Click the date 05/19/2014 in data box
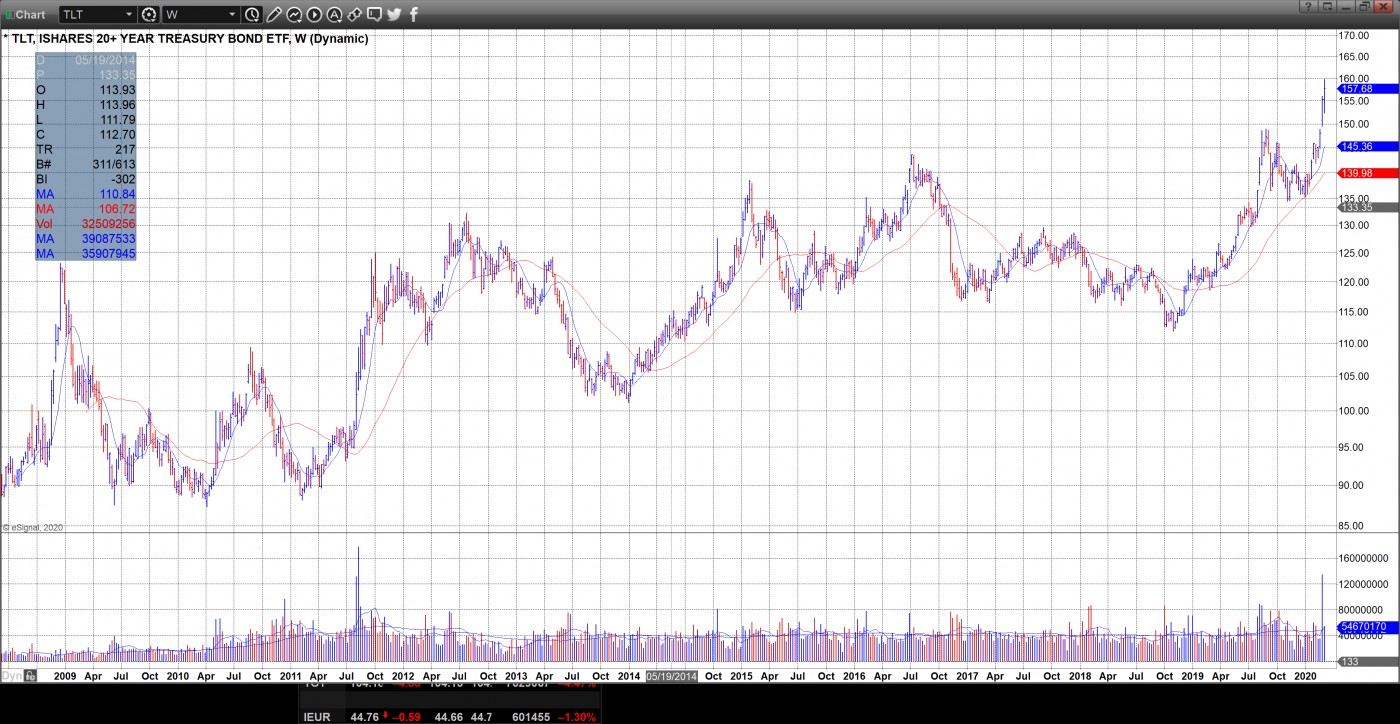The width and height of the screenshot is (1400, 724). click(x=105, y=60)
